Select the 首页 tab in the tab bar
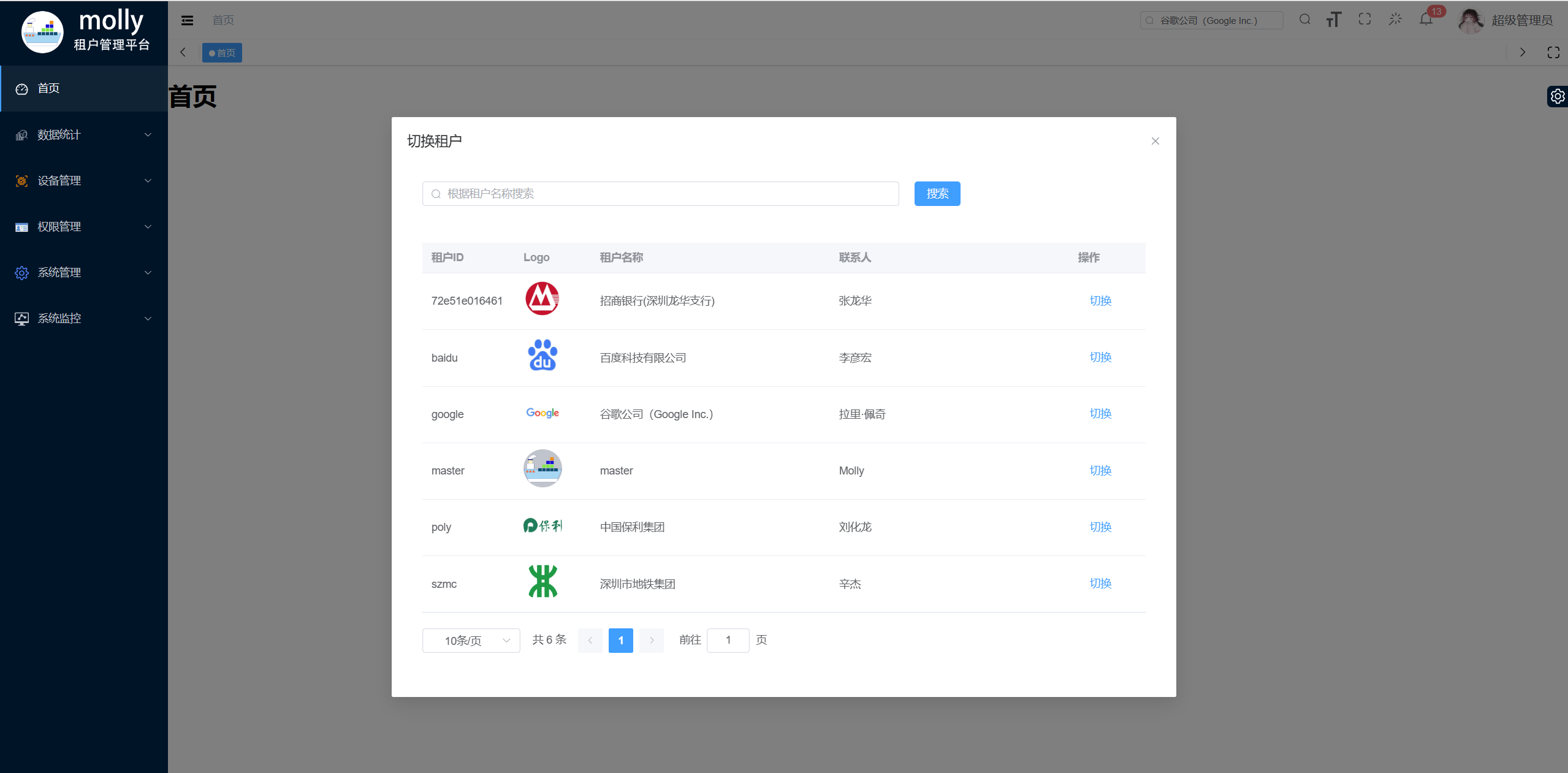Screen dimensions: 1568x773 tap(222, 53)
